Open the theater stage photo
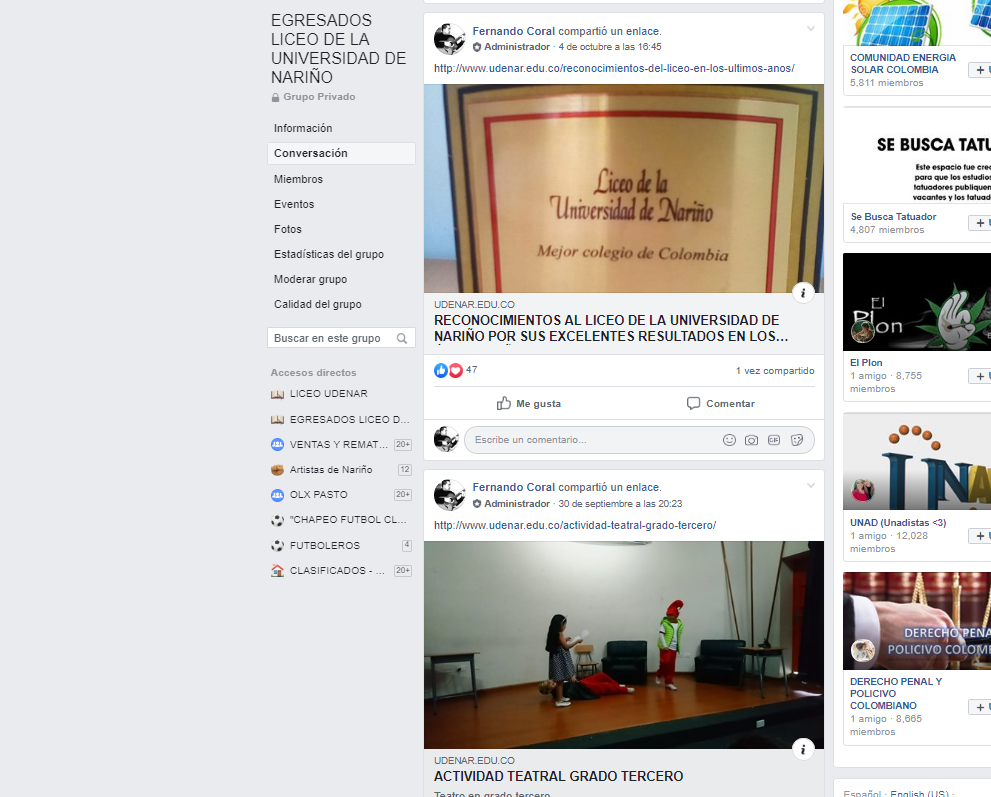 point(624,645)
